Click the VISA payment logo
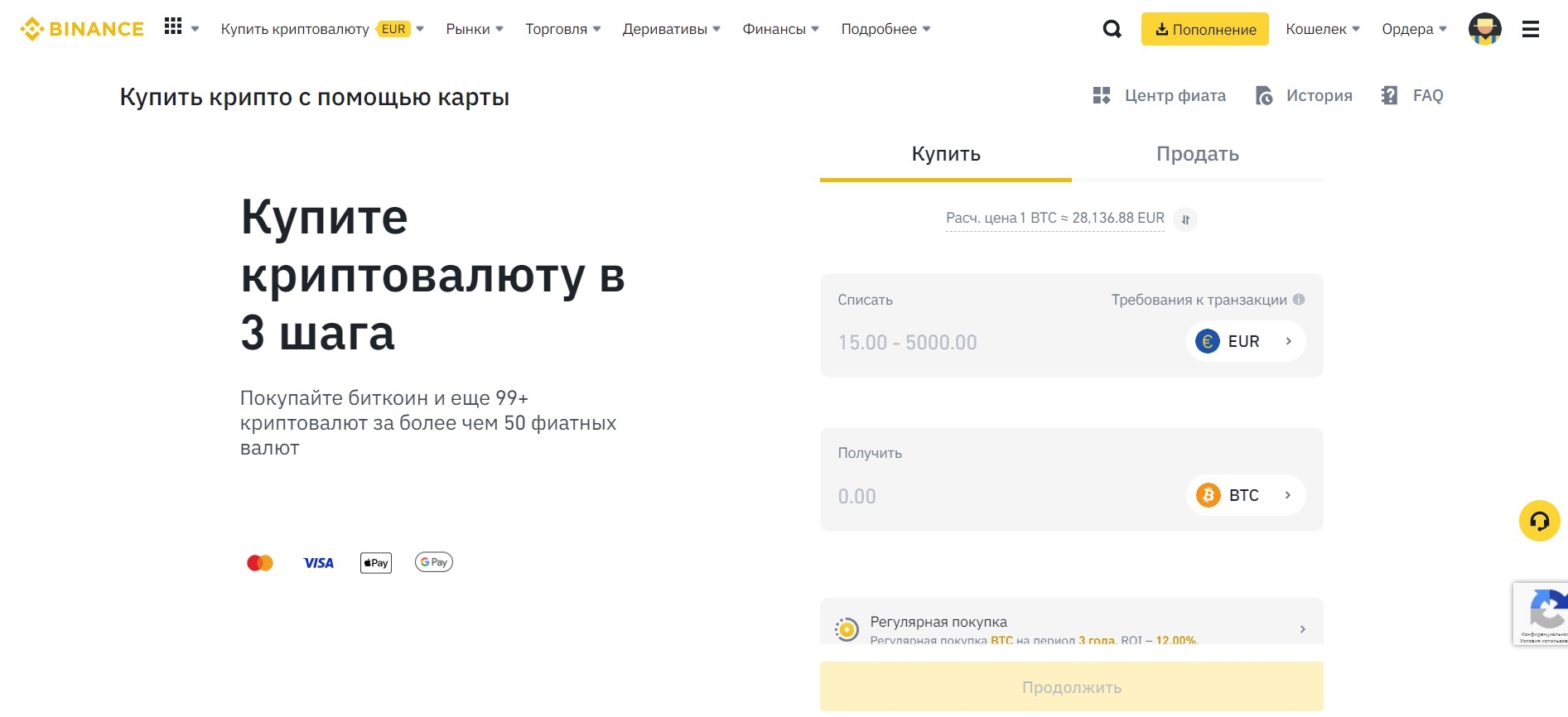Image resolution: width=1568 pixels, height=717 pixels. (318, 563)
